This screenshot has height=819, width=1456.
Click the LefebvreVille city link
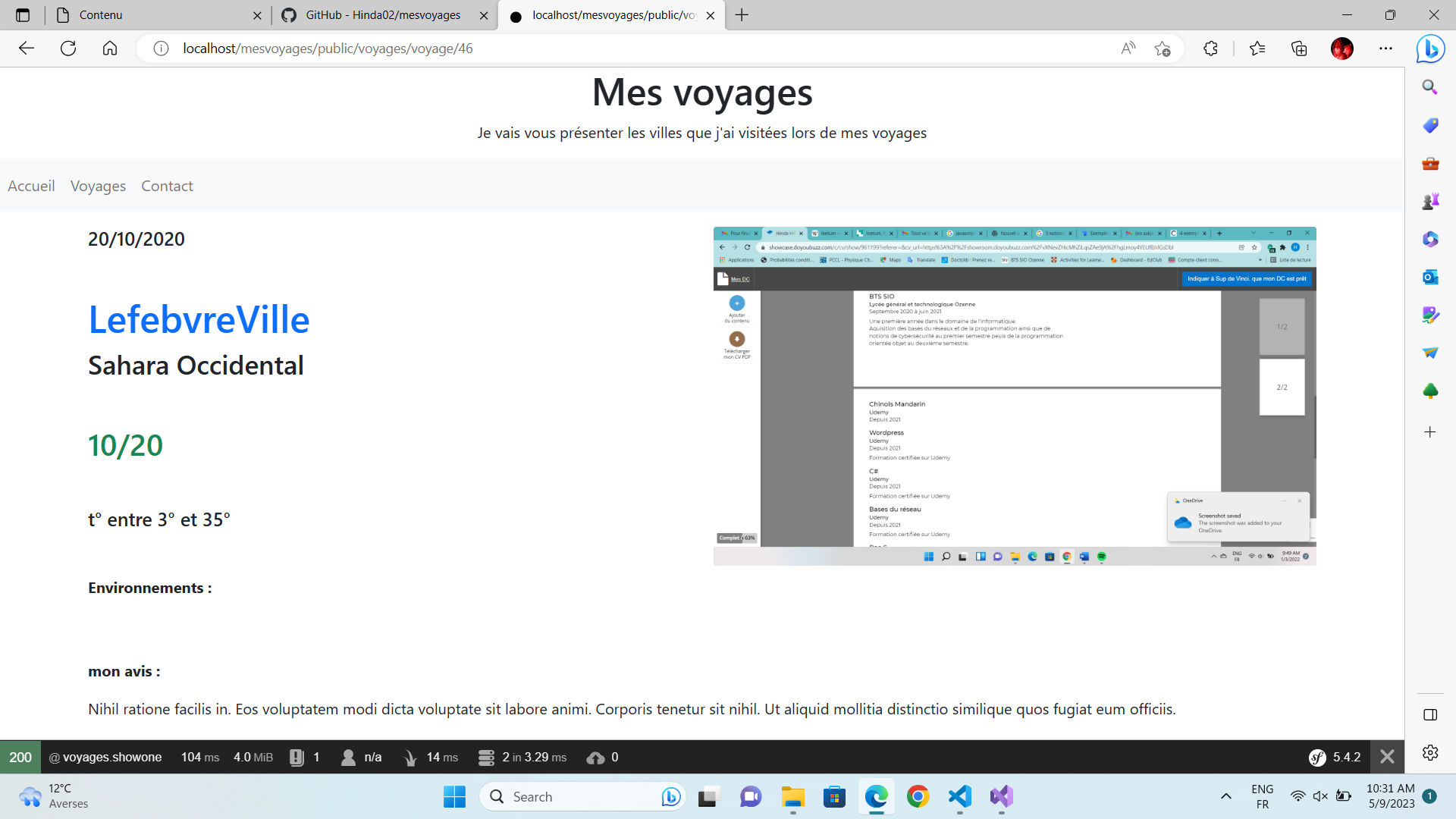(x=199, y=319)
